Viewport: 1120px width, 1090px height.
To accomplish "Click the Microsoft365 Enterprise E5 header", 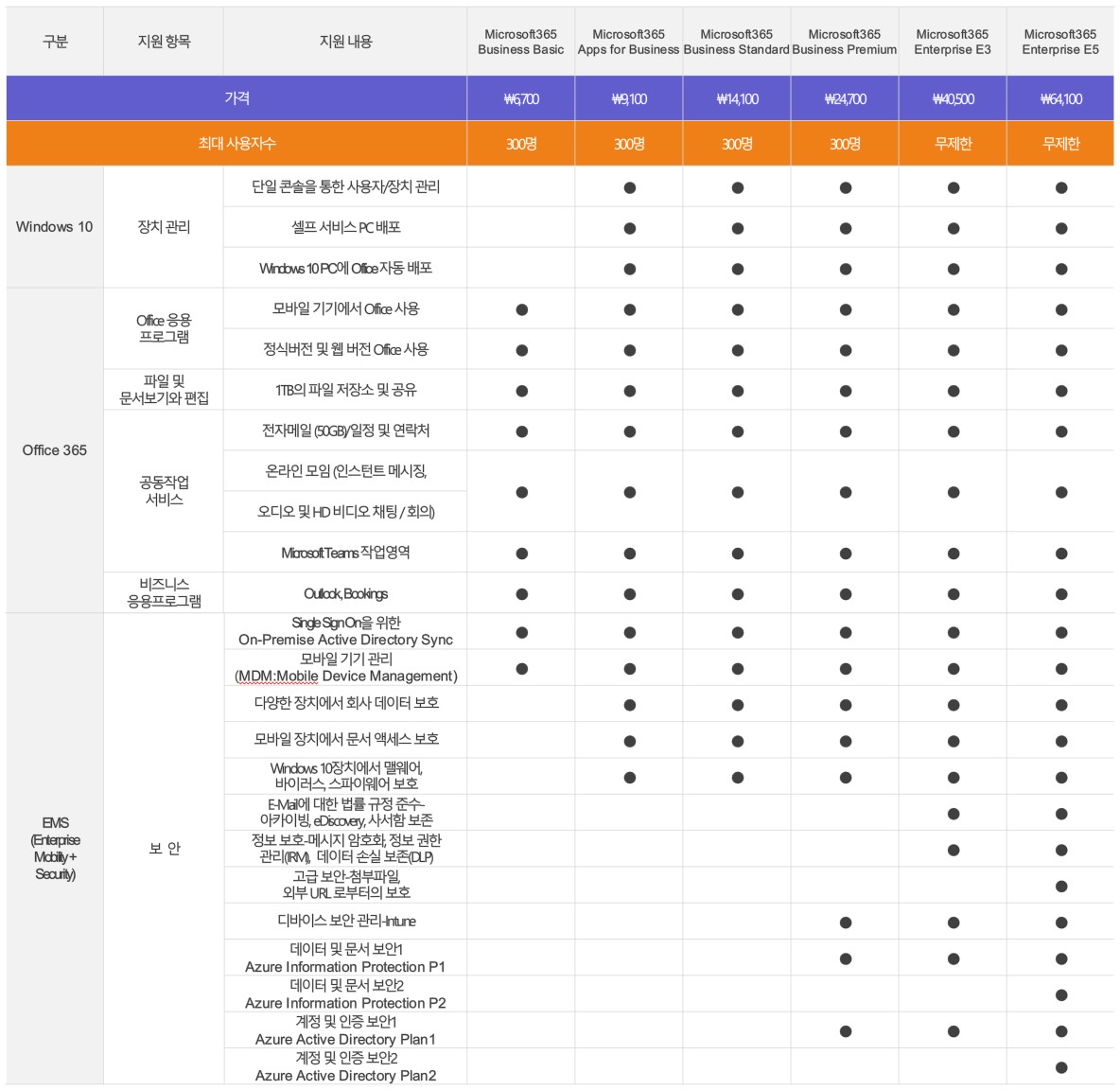I will [1060, 42].
